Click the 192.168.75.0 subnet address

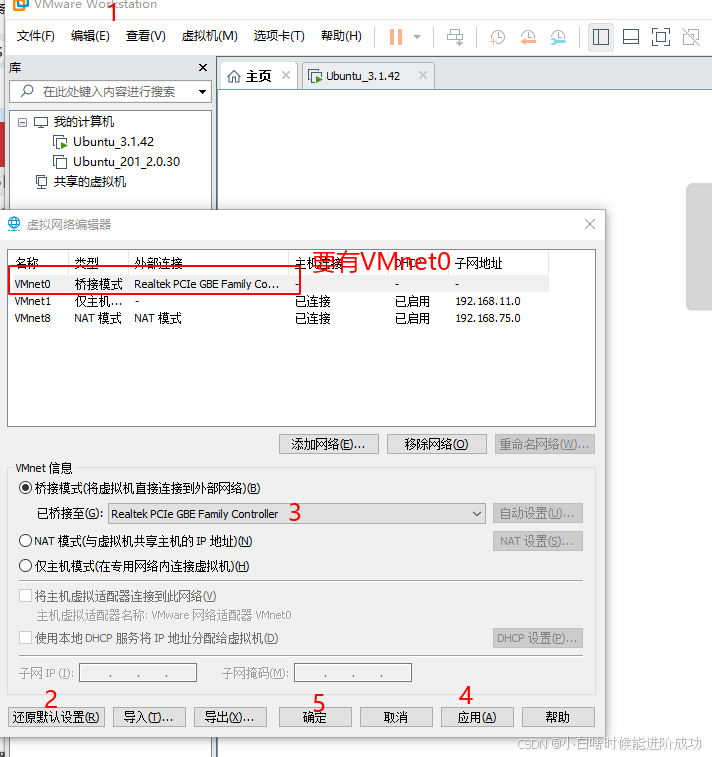pyautogui.click(x=488, y=319)
